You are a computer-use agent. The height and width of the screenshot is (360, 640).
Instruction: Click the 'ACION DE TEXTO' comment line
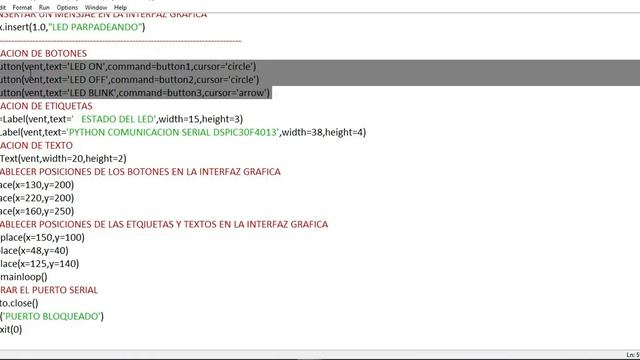click(x=36, y=145)
